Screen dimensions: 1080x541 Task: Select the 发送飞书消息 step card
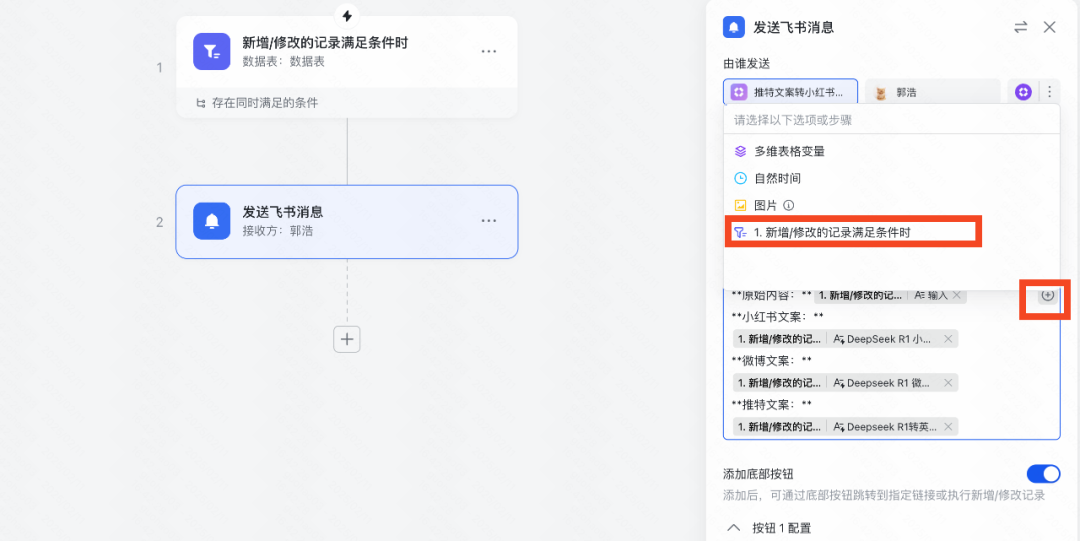(346, 221)
